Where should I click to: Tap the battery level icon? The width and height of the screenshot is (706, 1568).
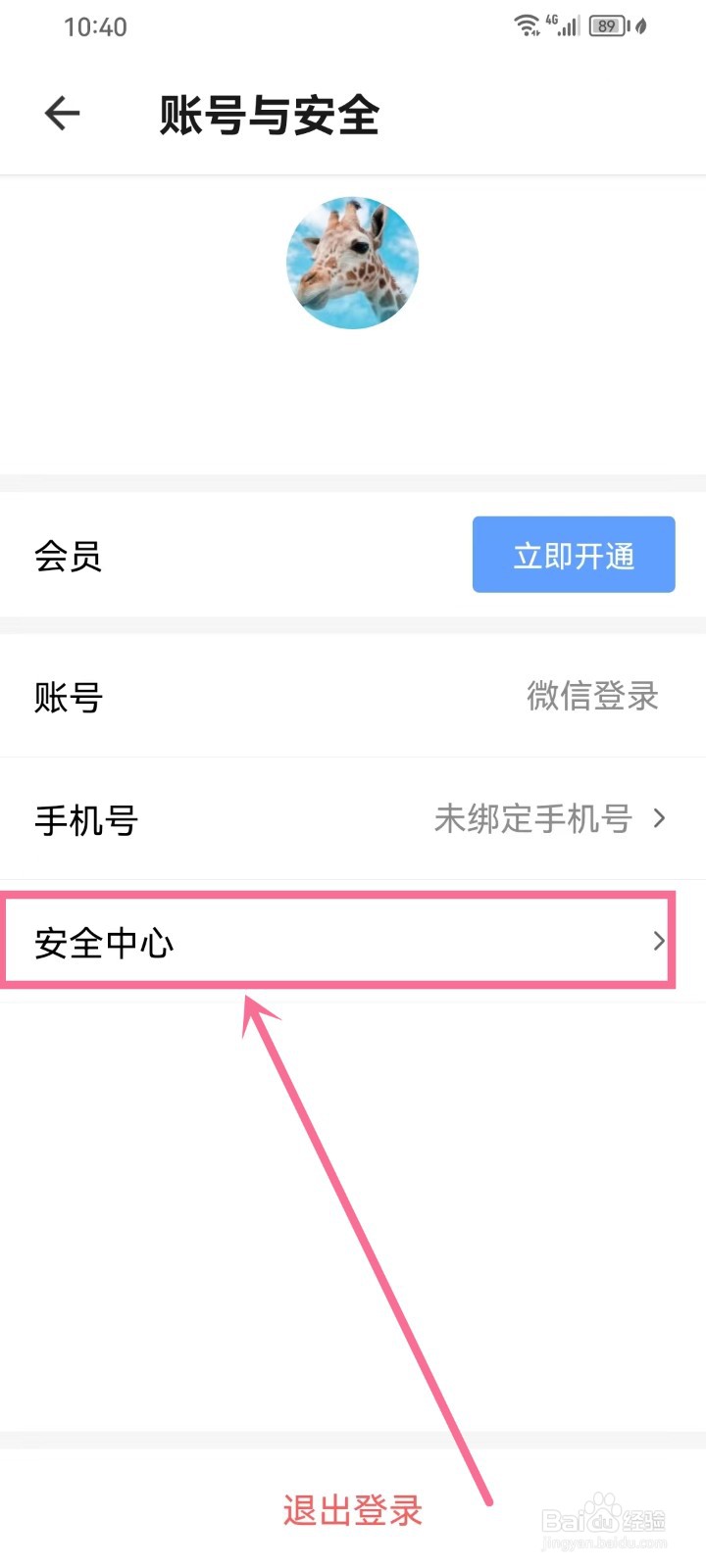coord(609,25)
